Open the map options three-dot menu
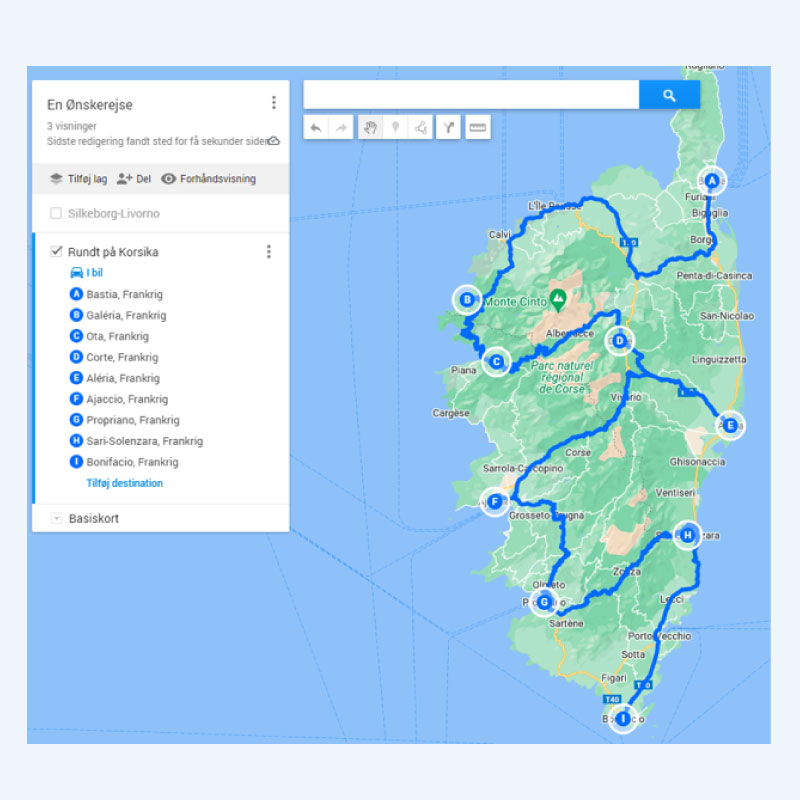800x800 pixels. [274, 103]
